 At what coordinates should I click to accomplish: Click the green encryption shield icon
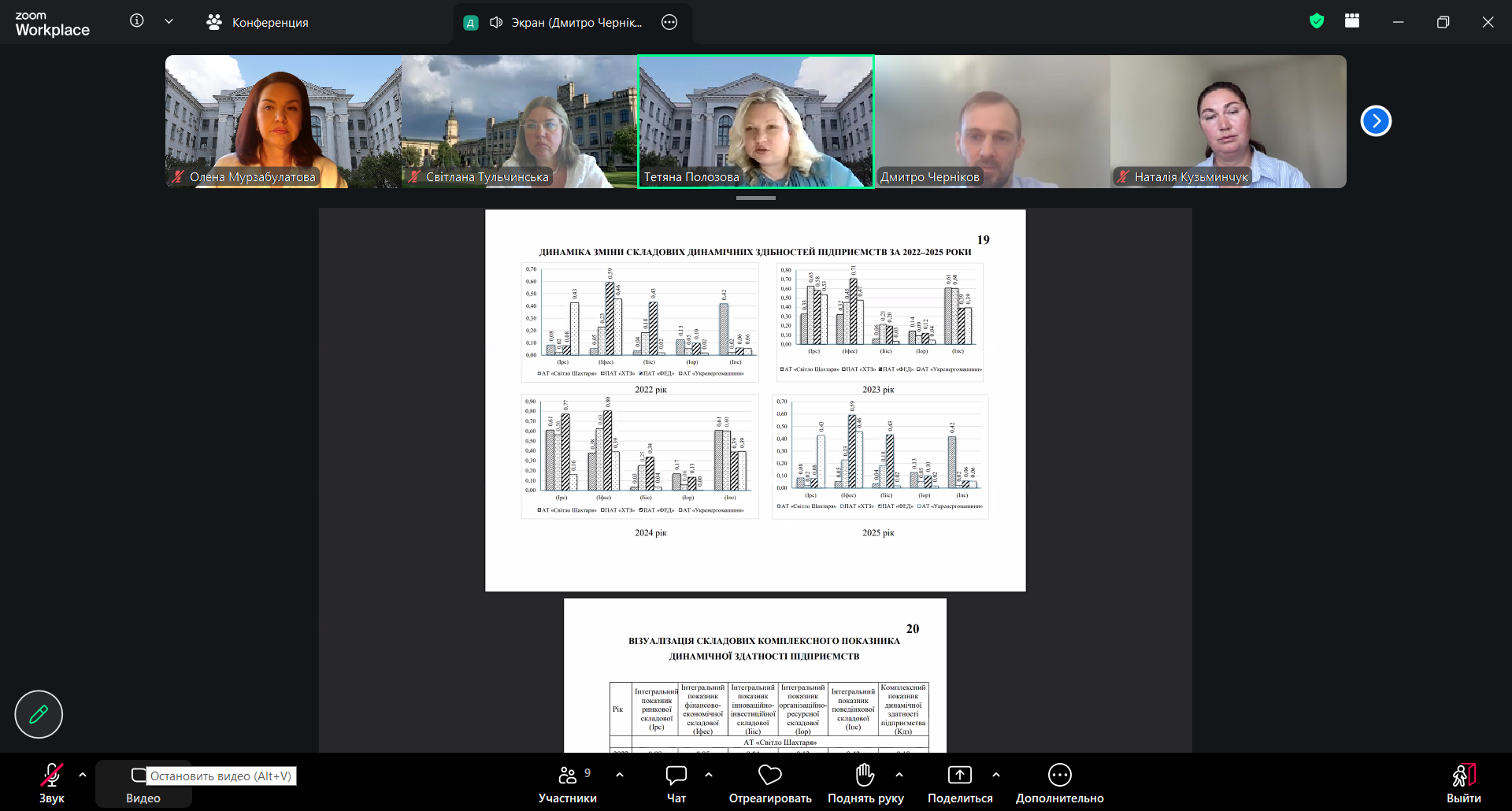(1317, 21)
